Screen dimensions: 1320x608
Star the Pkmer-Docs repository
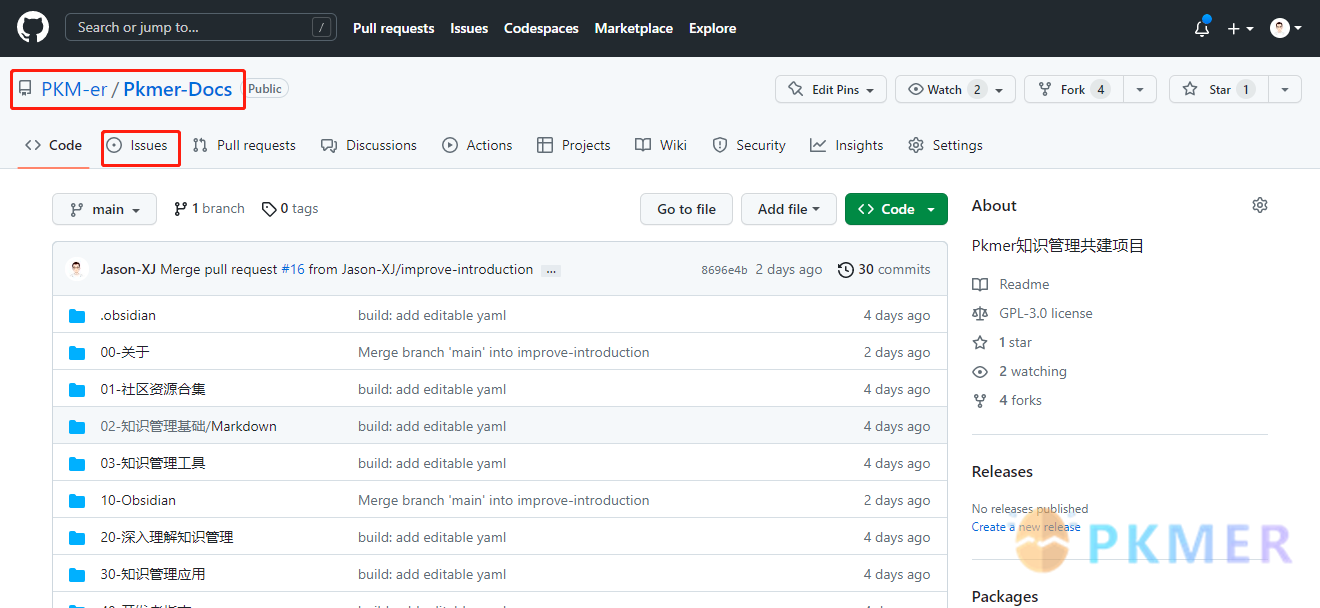coord(1218,89)
